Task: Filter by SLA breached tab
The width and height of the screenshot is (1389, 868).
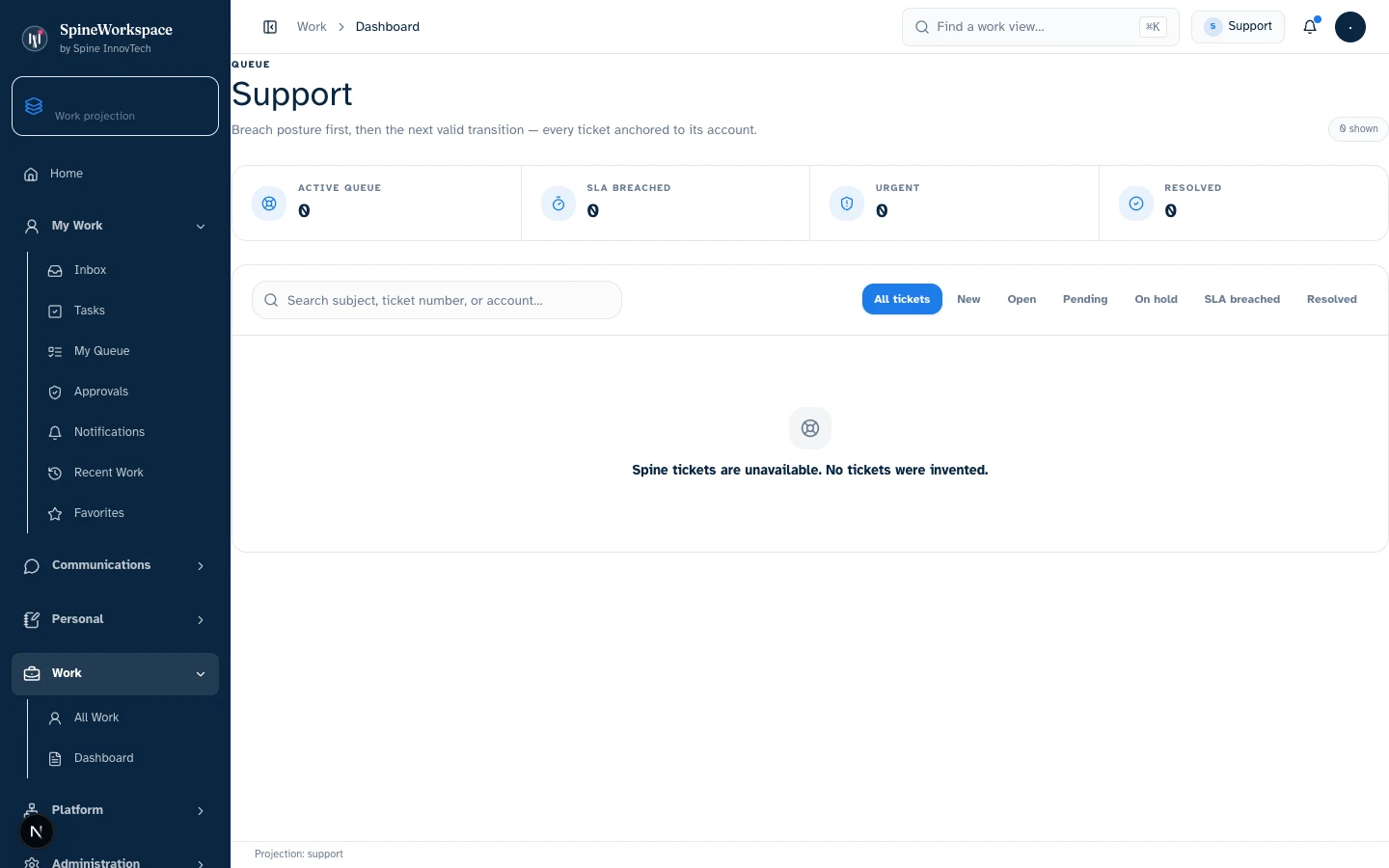Action: pyautogui.click(x=1241, y=300)
